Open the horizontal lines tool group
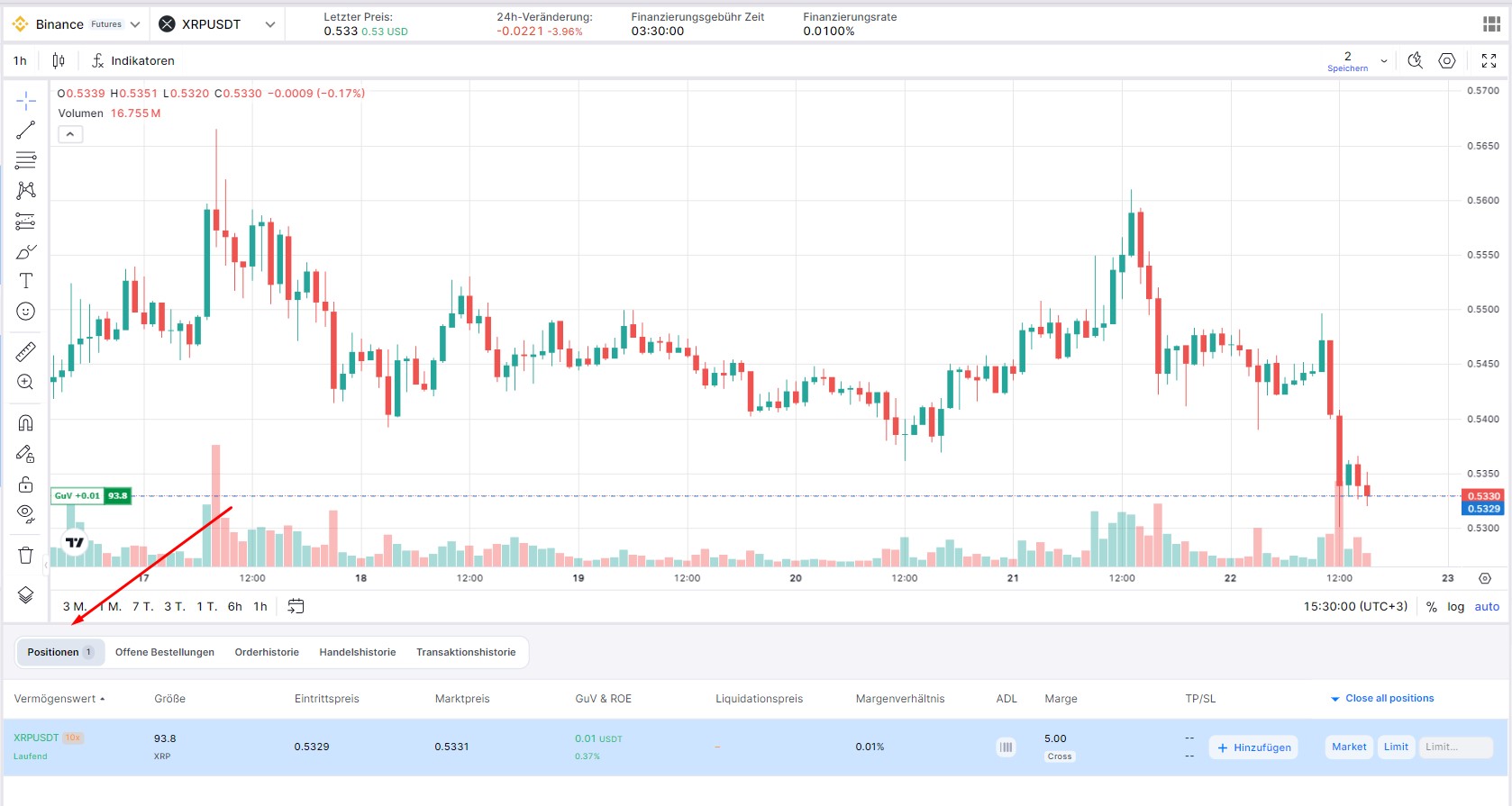 click(x=25, y=160)
